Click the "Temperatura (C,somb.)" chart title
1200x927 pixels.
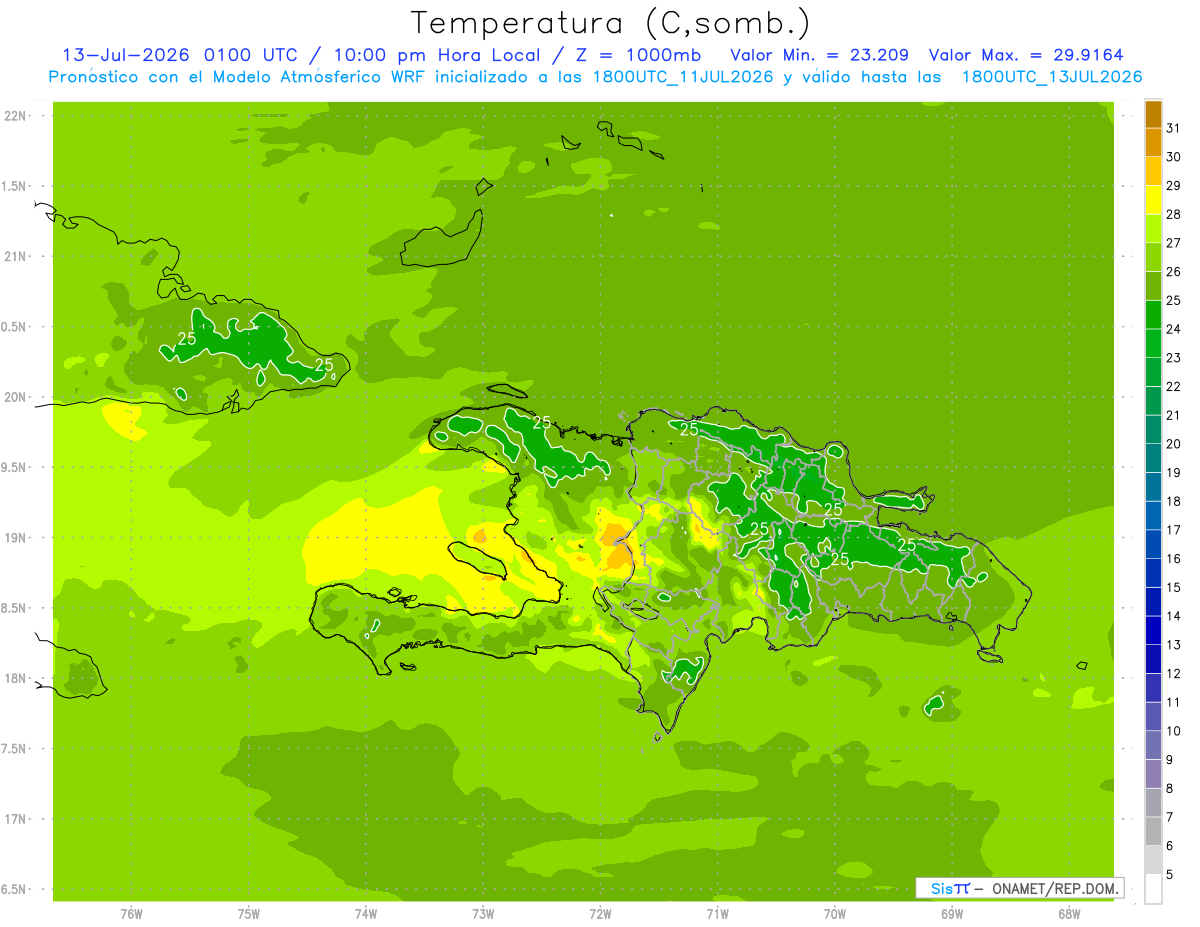[x=610, y=22]
